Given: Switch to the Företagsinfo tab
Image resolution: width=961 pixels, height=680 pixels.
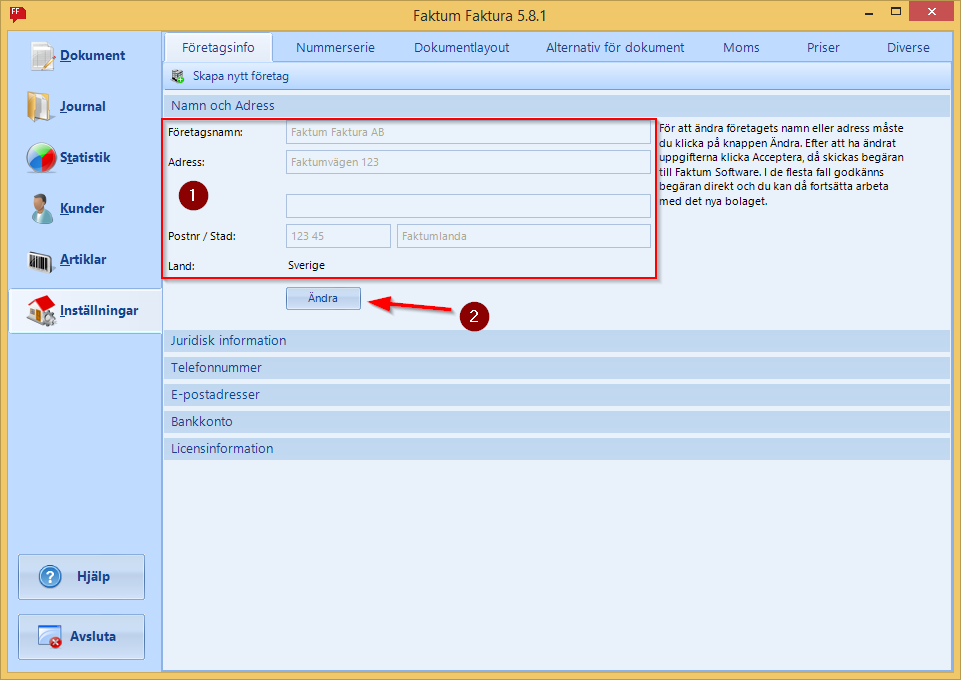Looking at the screenshot, I should pos(218,48).
